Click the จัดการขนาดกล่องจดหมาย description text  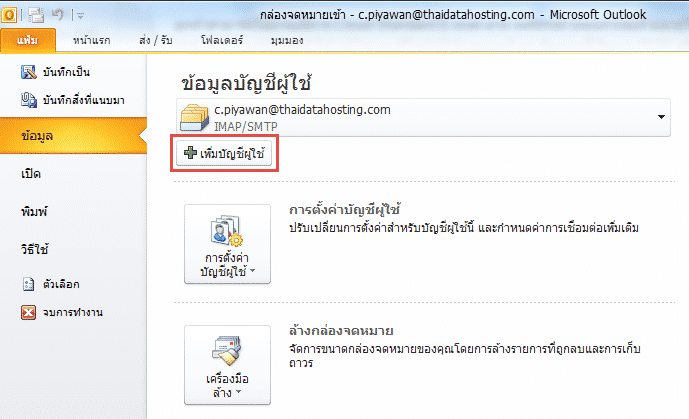pyautogui.click(x=465, y=356)
